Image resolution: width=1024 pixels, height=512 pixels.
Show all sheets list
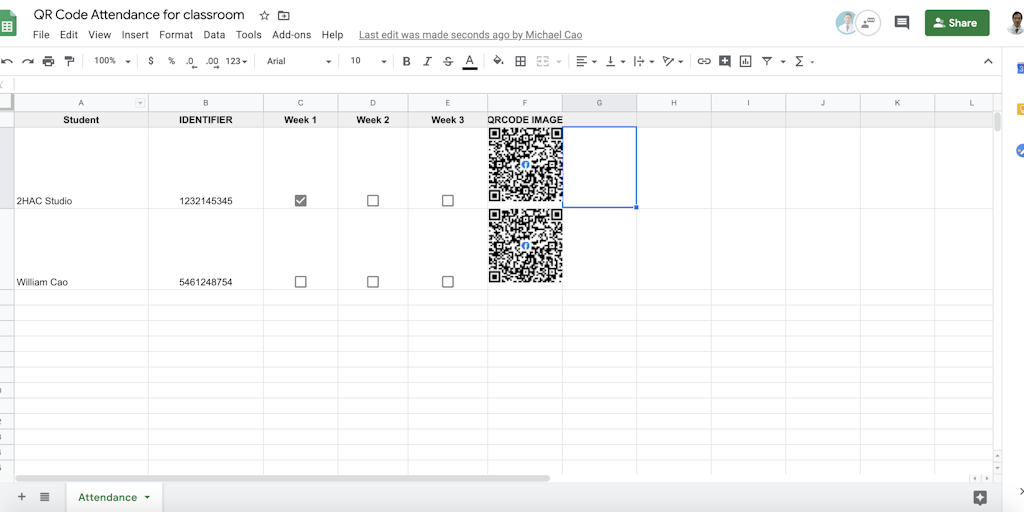click(44, 497)
